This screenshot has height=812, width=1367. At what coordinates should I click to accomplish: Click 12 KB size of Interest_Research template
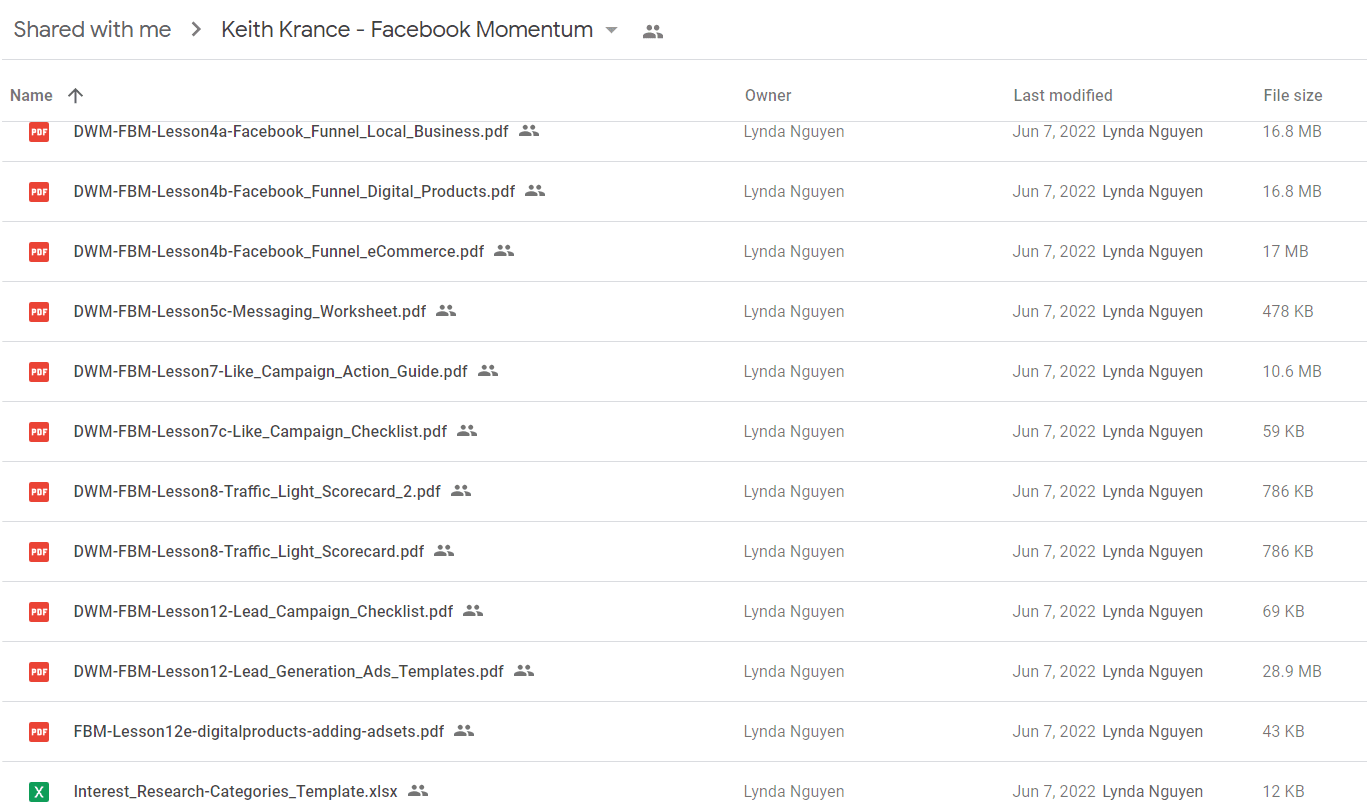point(1284,791)
